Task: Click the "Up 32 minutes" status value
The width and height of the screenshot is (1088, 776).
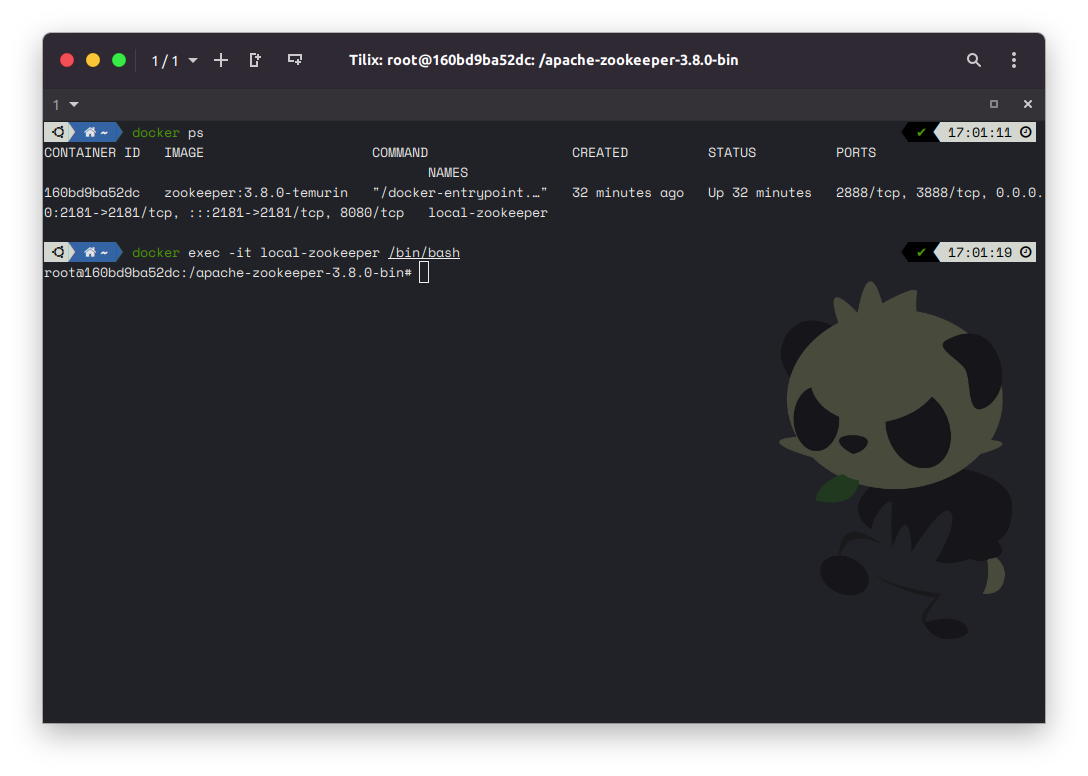Action: (759, 192)
